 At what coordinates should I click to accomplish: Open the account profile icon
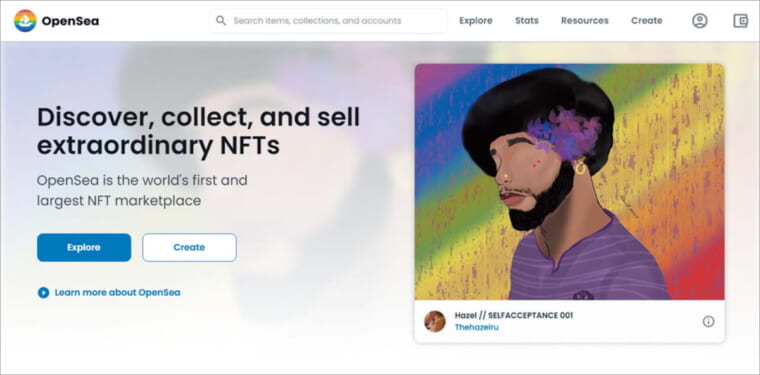[699, 21]
